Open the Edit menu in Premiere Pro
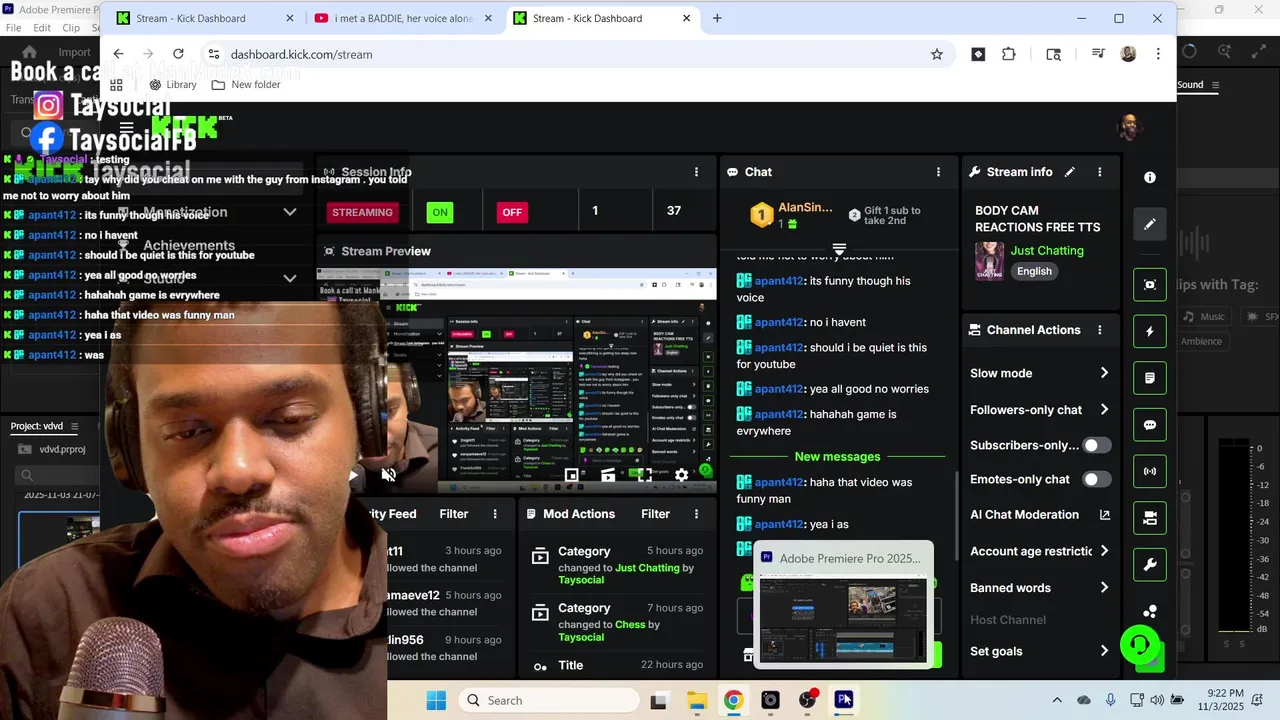 (42, 28)
